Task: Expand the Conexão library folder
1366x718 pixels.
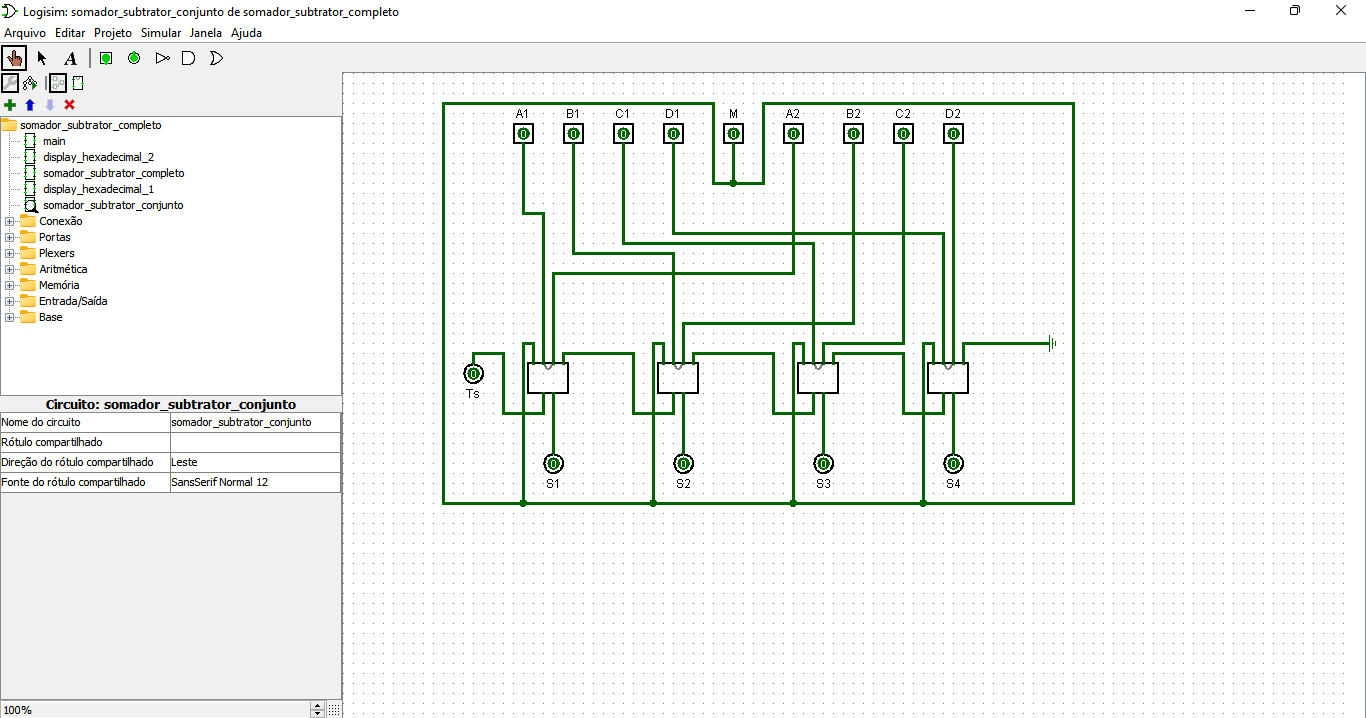Action: coord(10,221)
